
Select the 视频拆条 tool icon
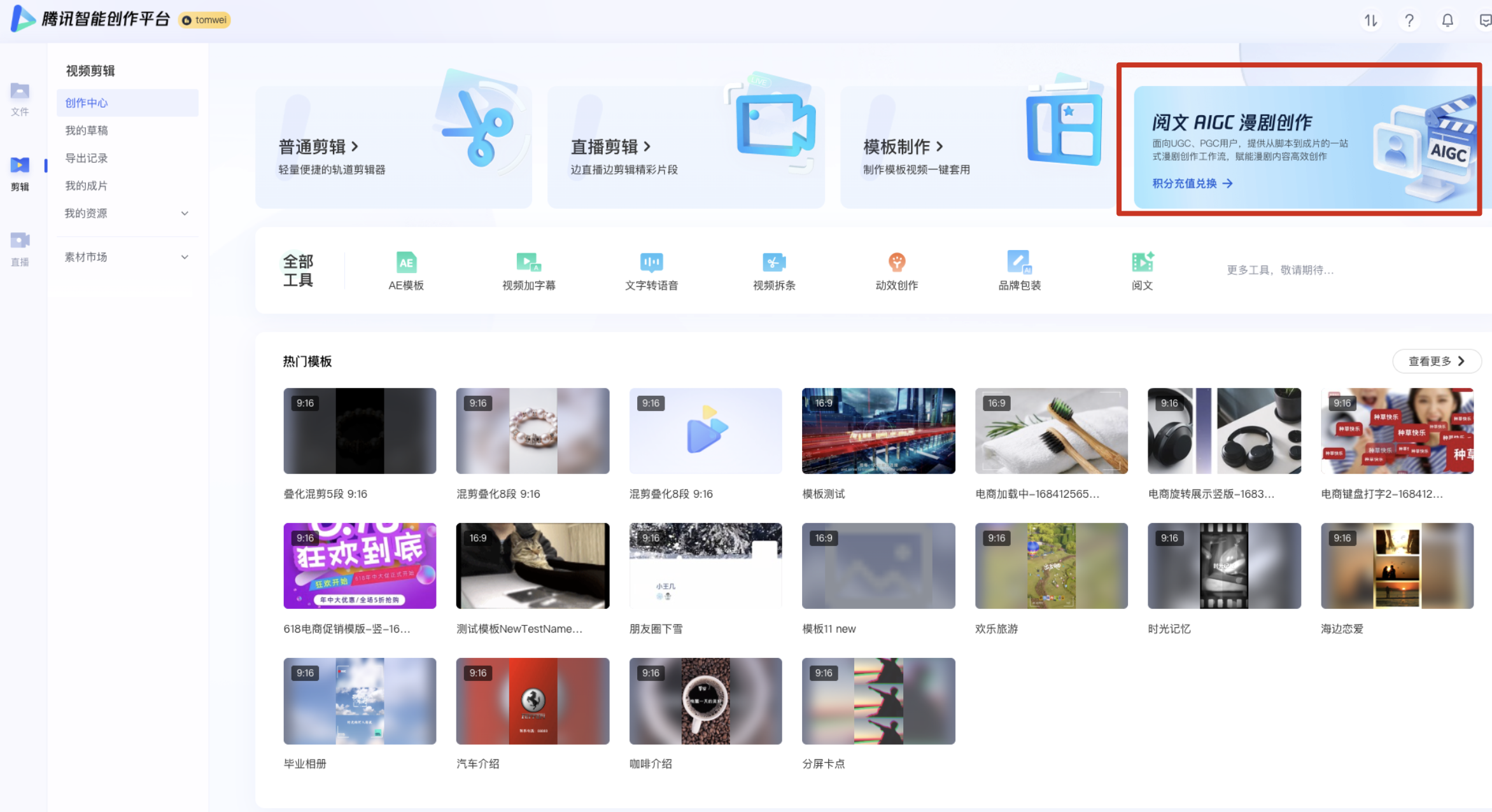click(774, 263)
